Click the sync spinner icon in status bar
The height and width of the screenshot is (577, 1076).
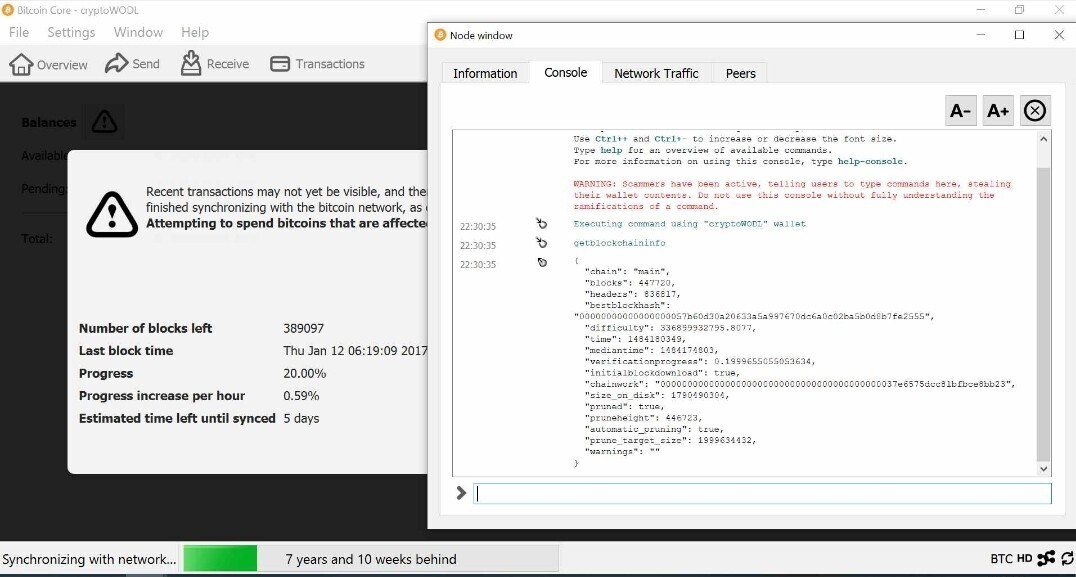click(x=1068, y=558)
